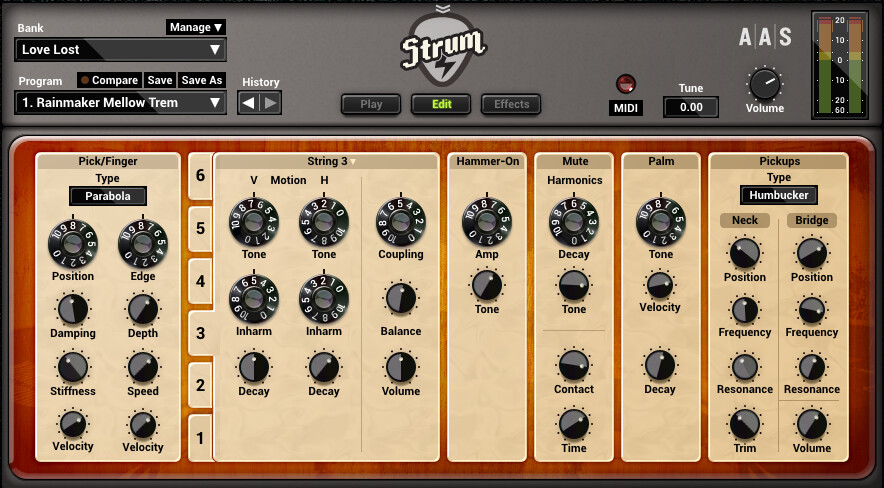Click the Pick/Finger Stiffness knob

coord(73,367)
